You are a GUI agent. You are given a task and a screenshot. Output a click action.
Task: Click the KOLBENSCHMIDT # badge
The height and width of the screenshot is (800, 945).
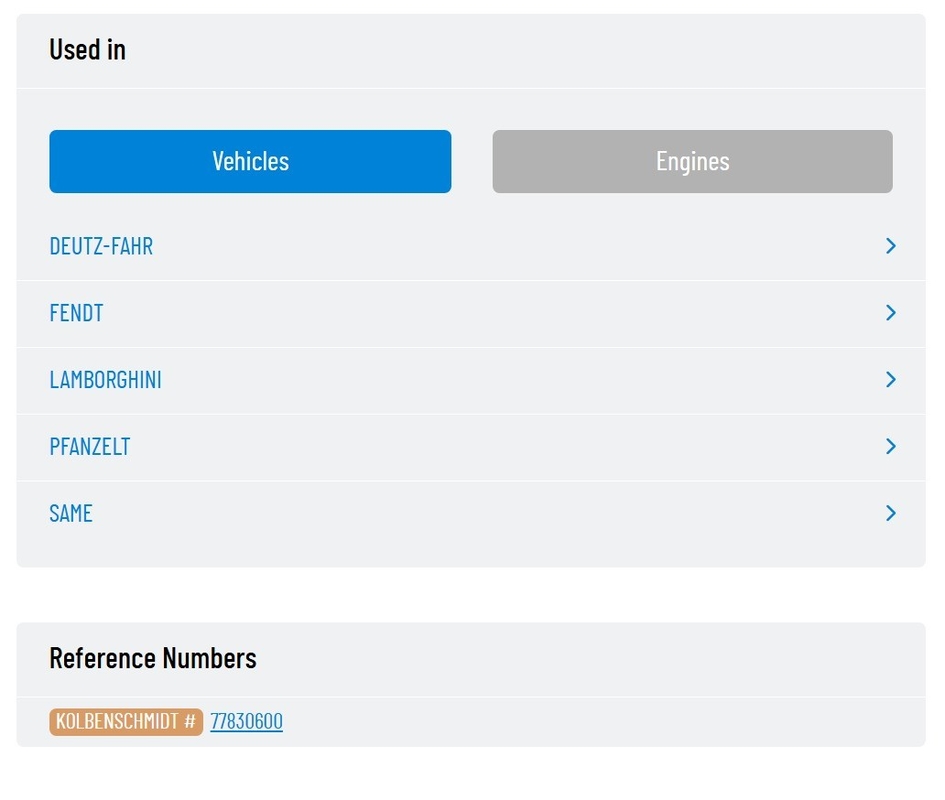pos(126,722)
